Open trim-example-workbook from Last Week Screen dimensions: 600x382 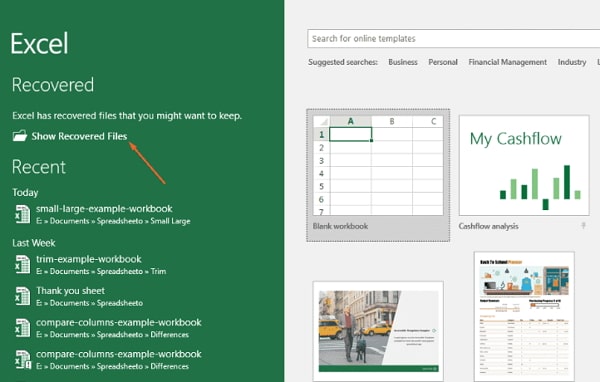[x=89, y=259]
